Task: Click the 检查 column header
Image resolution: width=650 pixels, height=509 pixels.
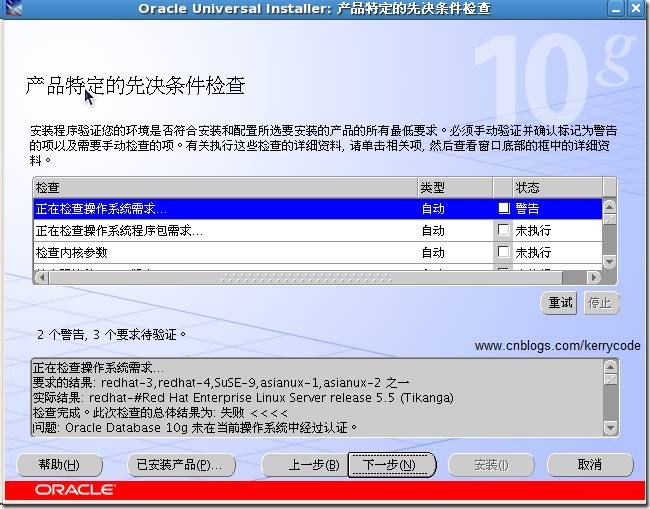Action: (225, 188)
